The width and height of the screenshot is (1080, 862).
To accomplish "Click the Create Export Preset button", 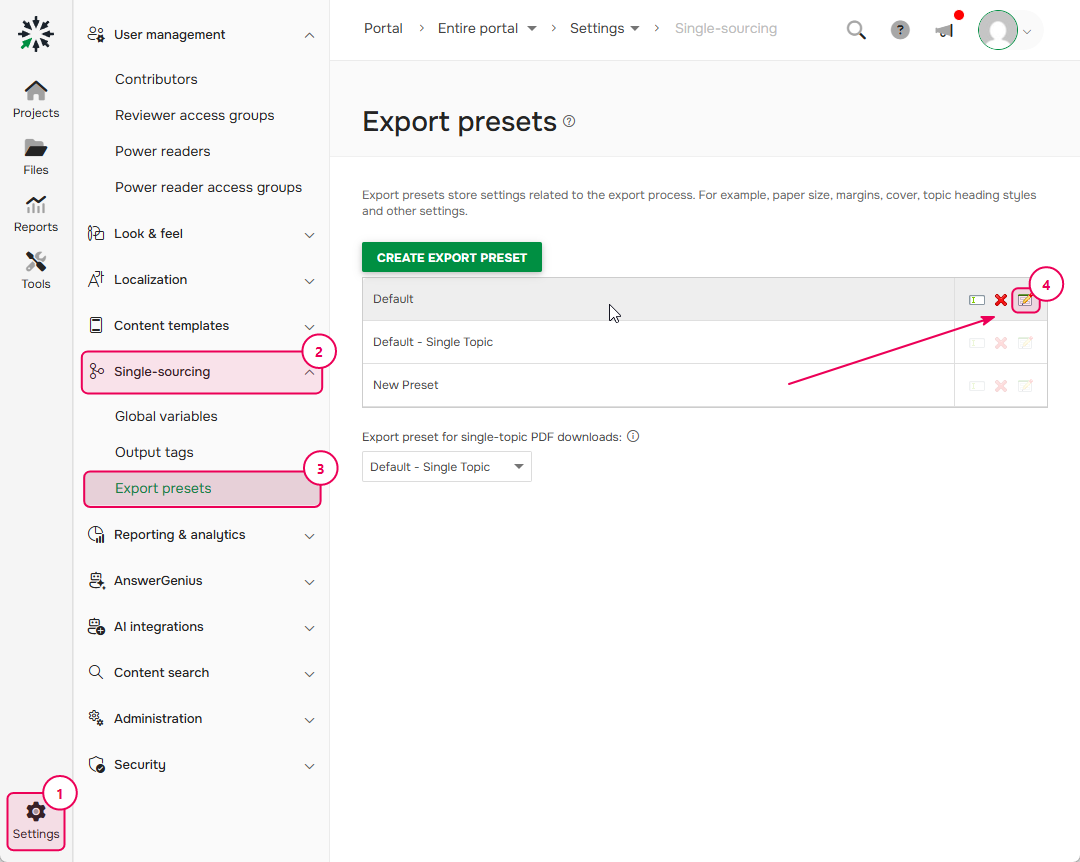I will click(452, 257).
